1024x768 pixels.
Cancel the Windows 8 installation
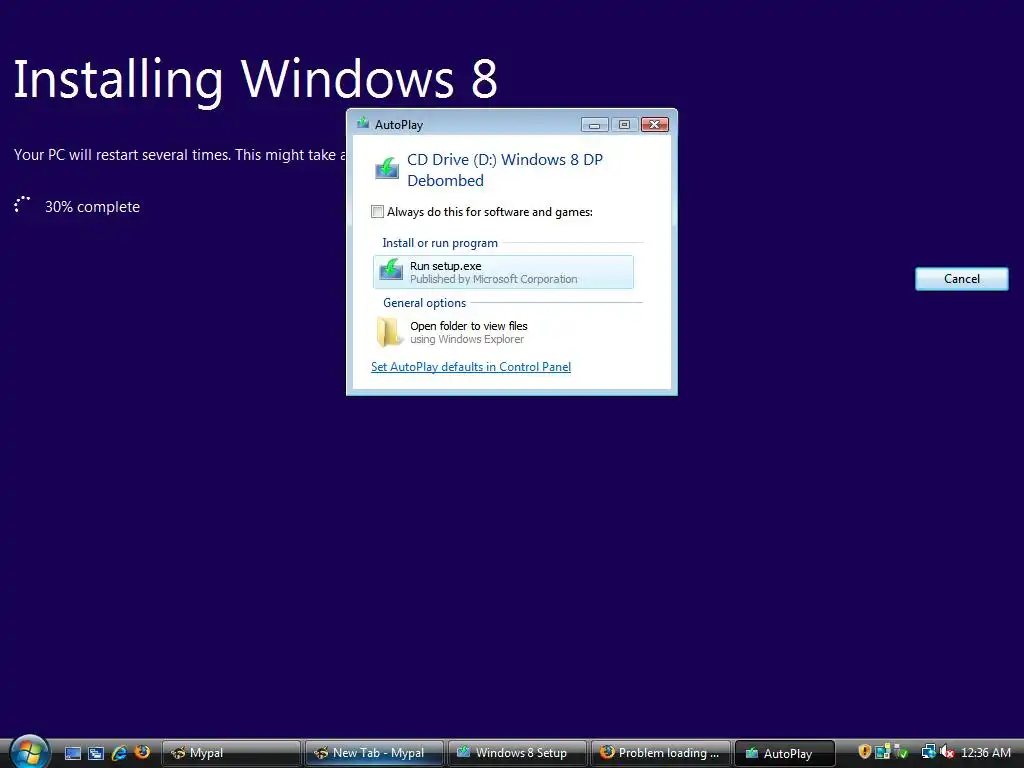[961, 279]
